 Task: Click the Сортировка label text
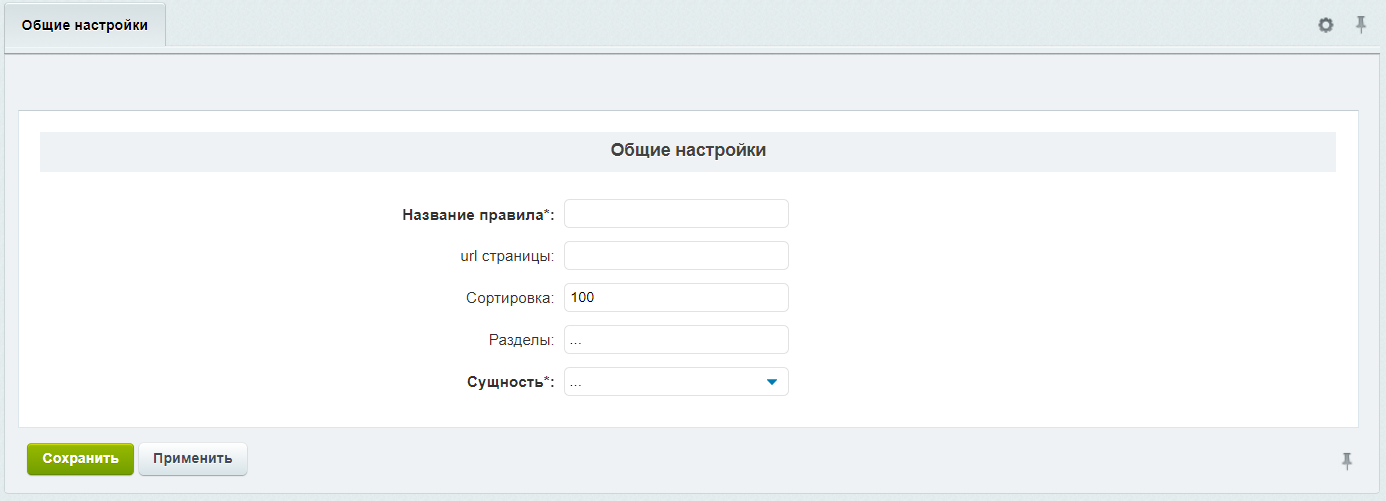510,298
